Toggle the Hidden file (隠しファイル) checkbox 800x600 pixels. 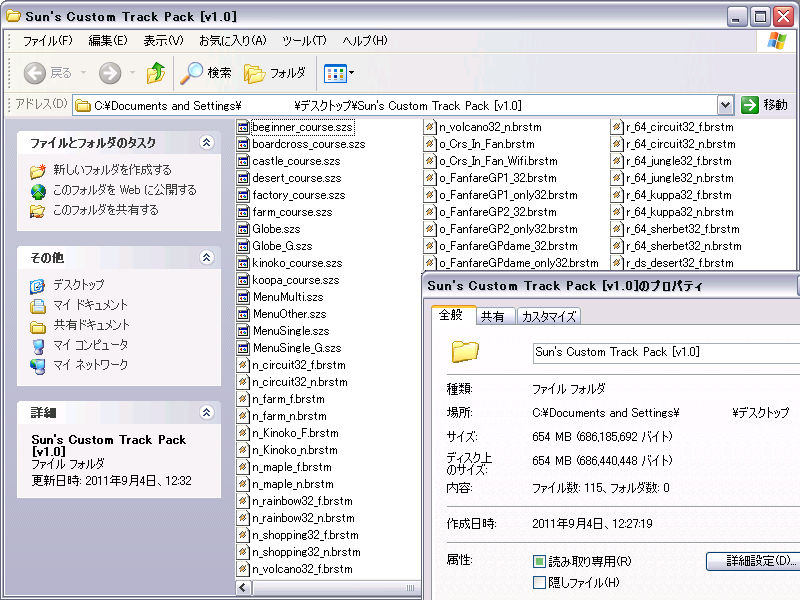pyautogui.click(x=539, y=582)
